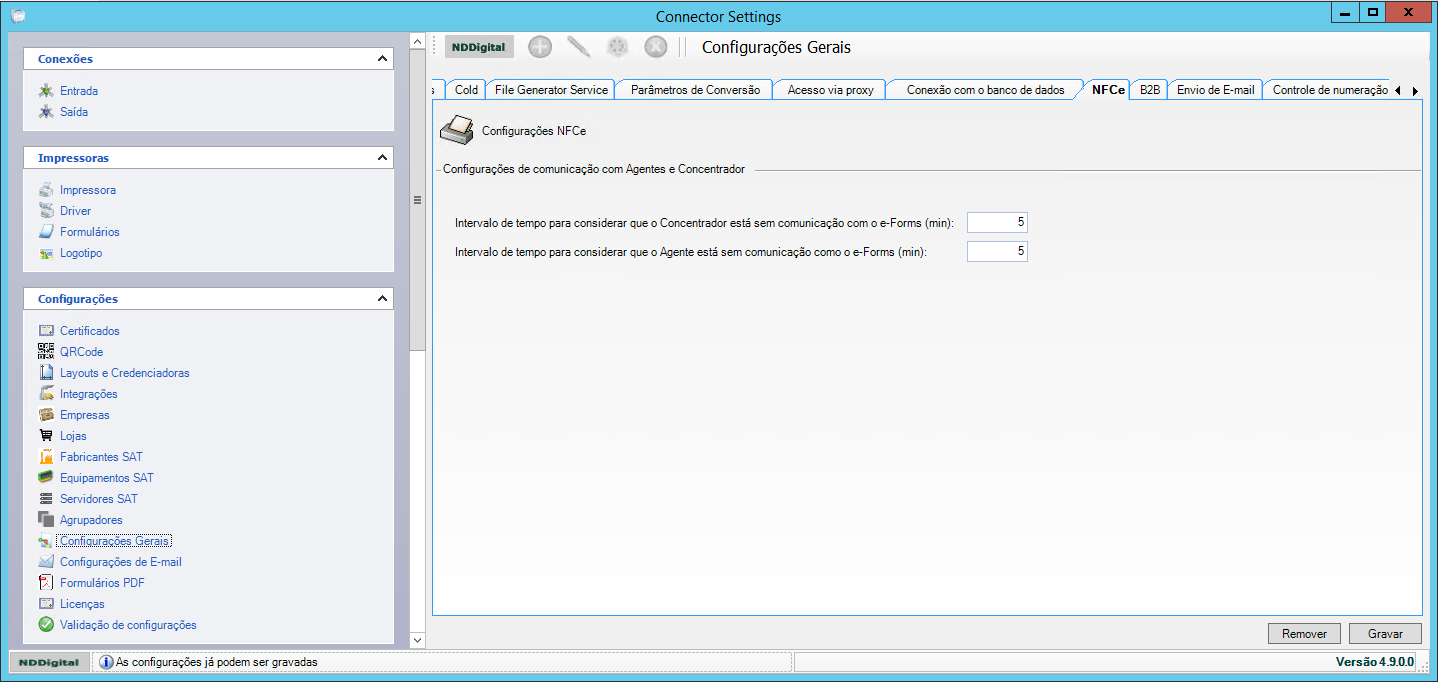The height and width of the screenshot is (682, 1438).
Task: Click the Lojas shopping cart icon
Action: 46,436
